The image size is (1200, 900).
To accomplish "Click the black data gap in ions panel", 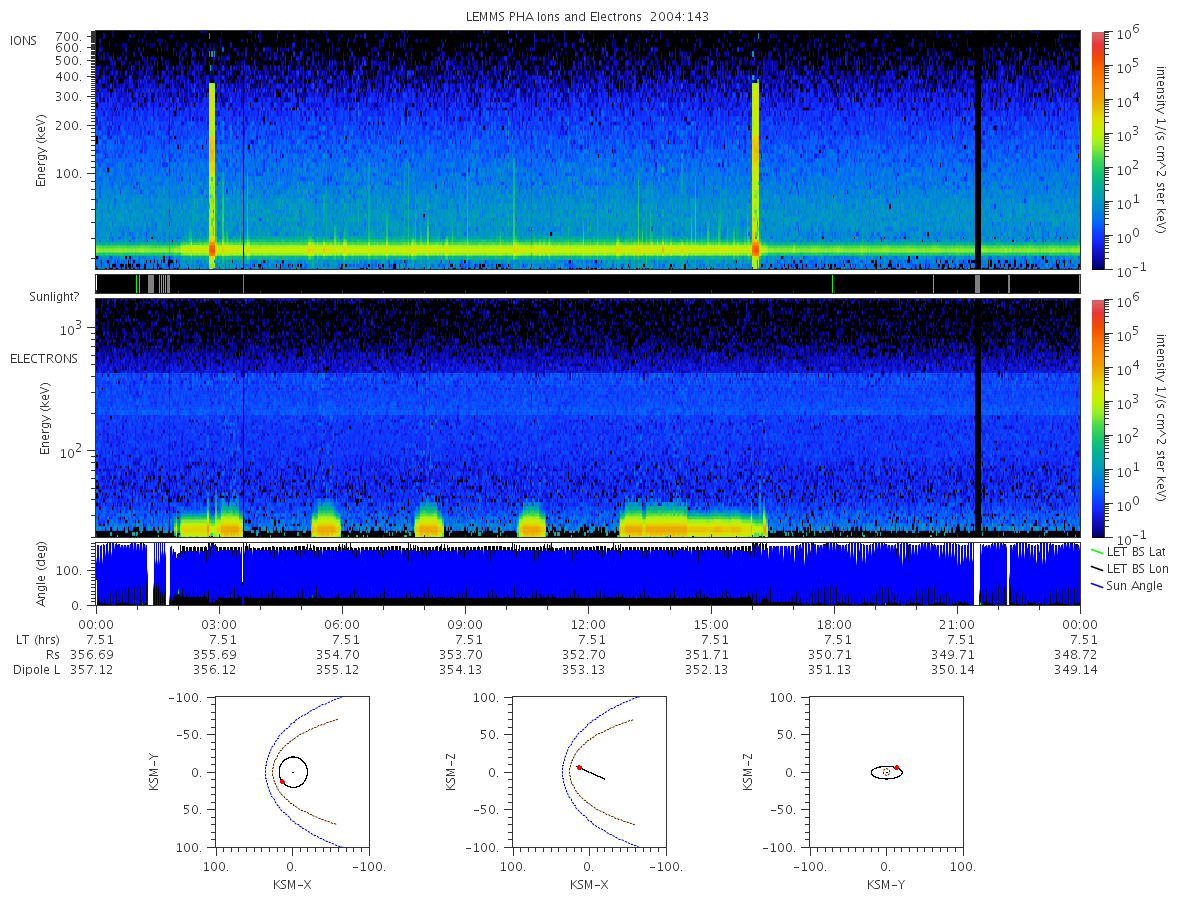I will 978,150.
